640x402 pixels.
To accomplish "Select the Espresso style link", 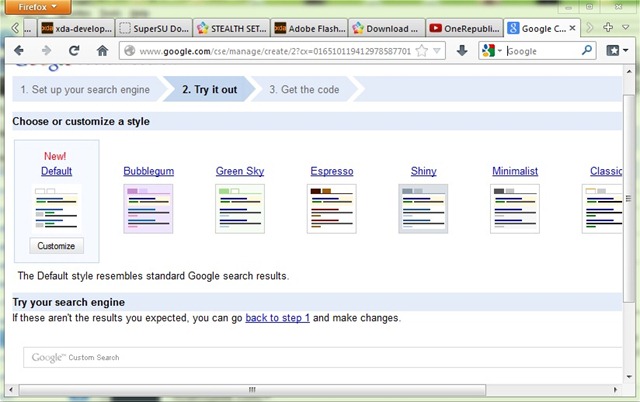I will point(332,171).
